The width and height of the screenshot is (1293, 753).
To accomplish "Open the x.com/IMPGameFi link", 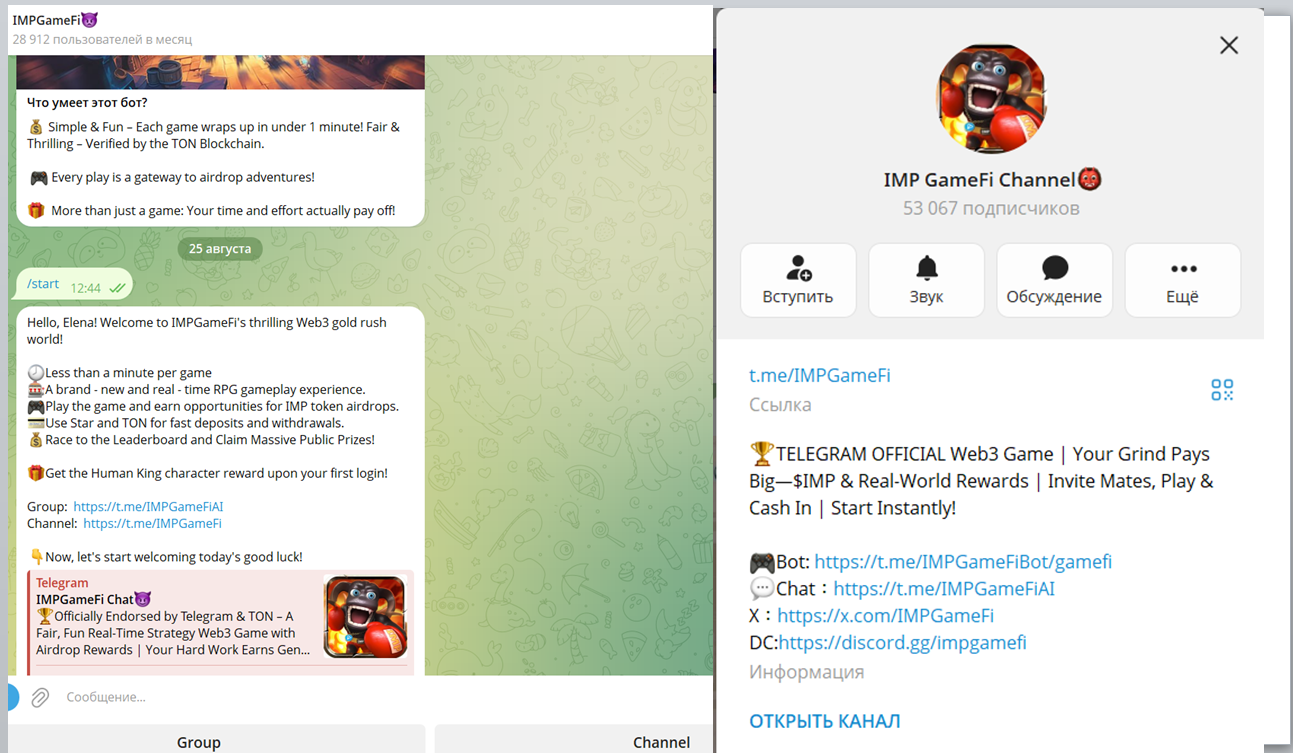I will coord(885,616).
